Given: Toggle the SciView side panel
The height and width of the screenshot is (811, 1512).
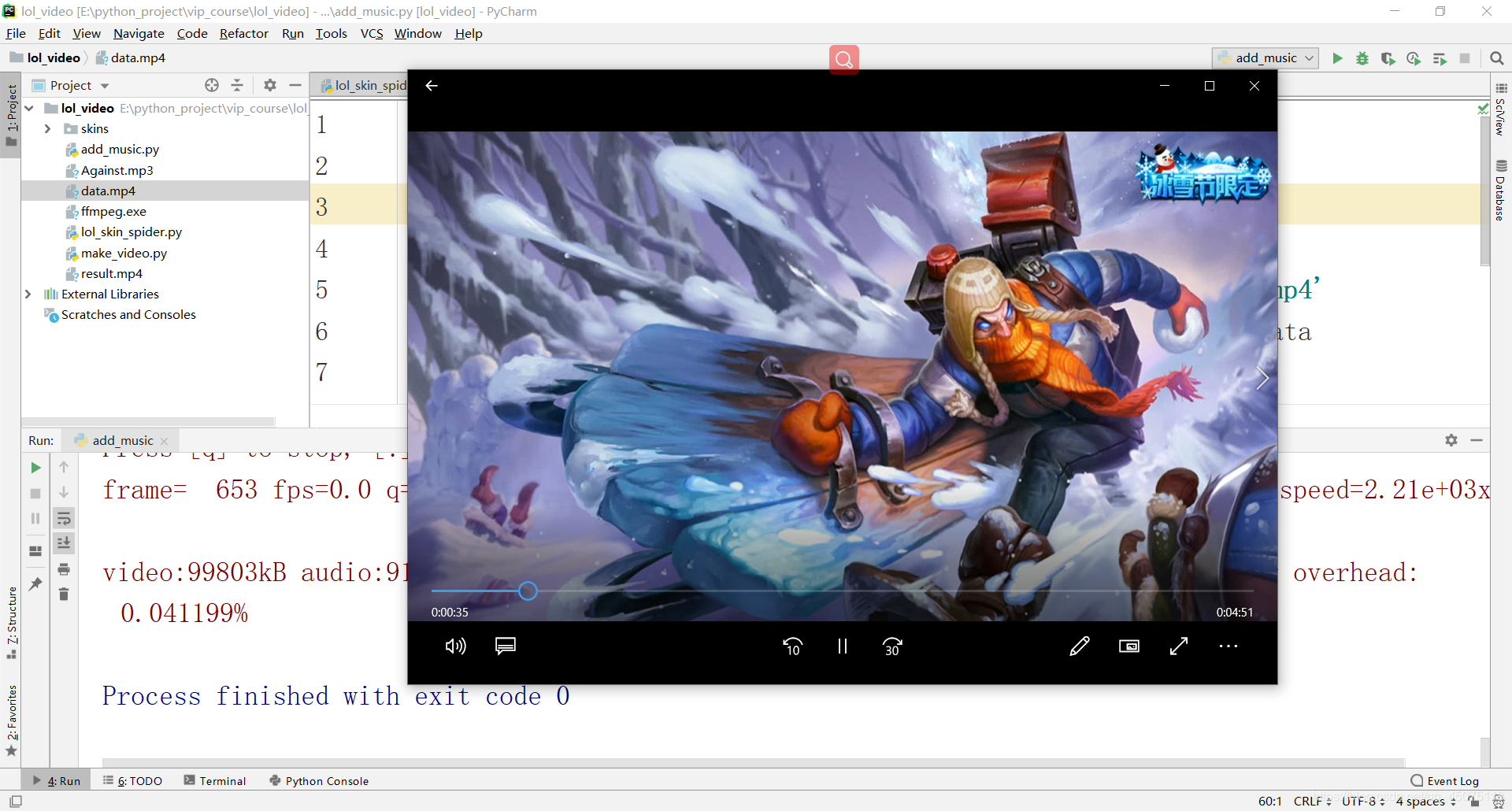Looking at the screenshot, I should point(1501,109).
